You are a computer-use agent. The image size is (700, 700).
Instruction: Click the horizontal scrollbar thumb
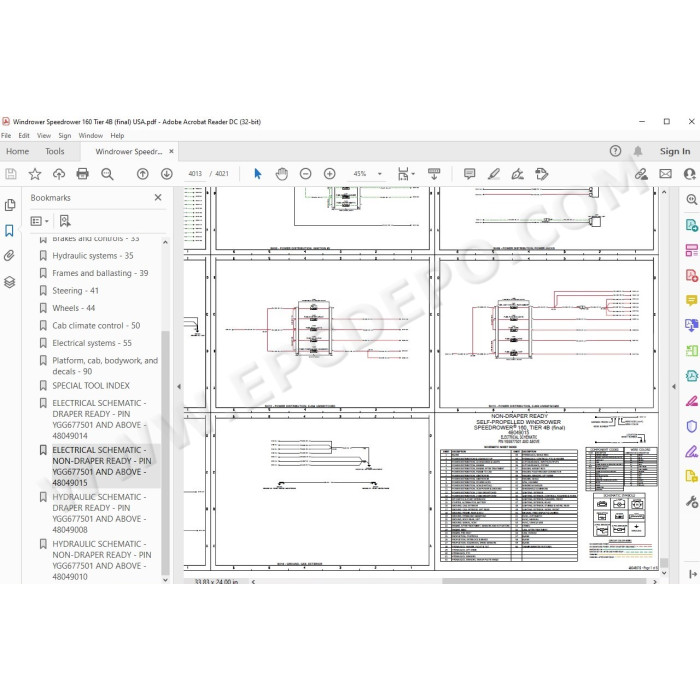pos(544,582)
